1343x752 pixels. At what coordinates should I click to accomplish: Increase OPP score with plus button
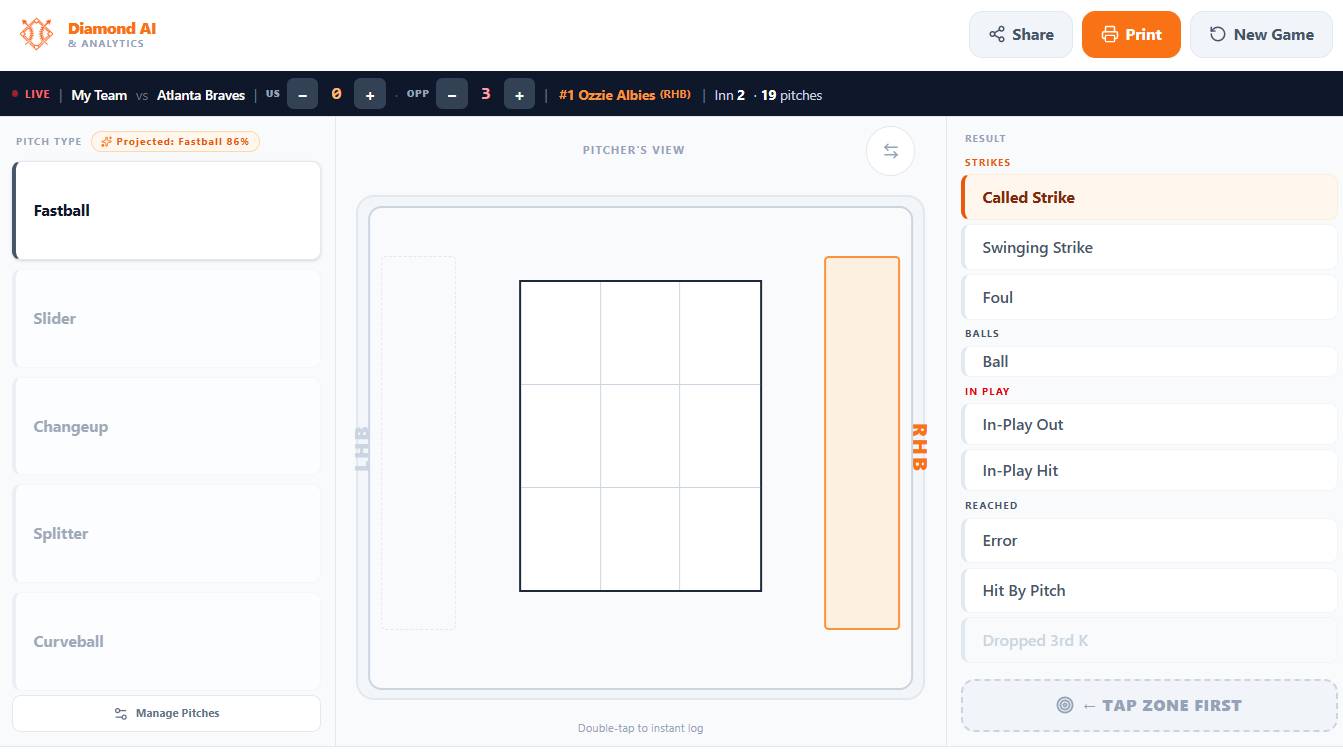pyautogui.click(x=519, y=95)
